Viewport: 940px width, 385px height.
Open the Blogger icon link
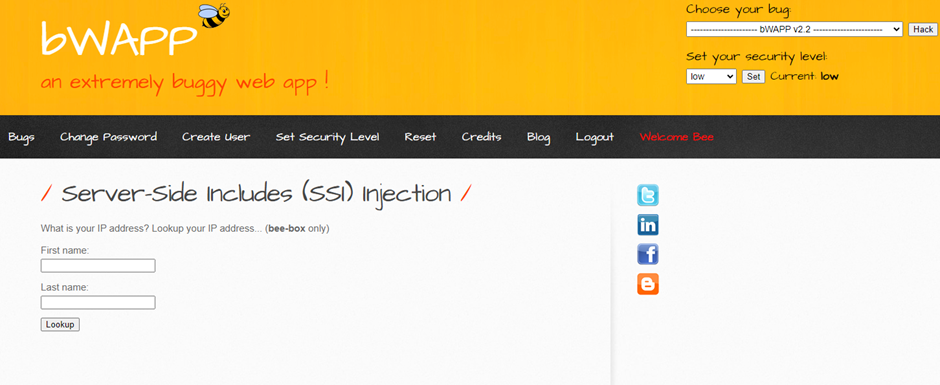click(x=647, y=284)
